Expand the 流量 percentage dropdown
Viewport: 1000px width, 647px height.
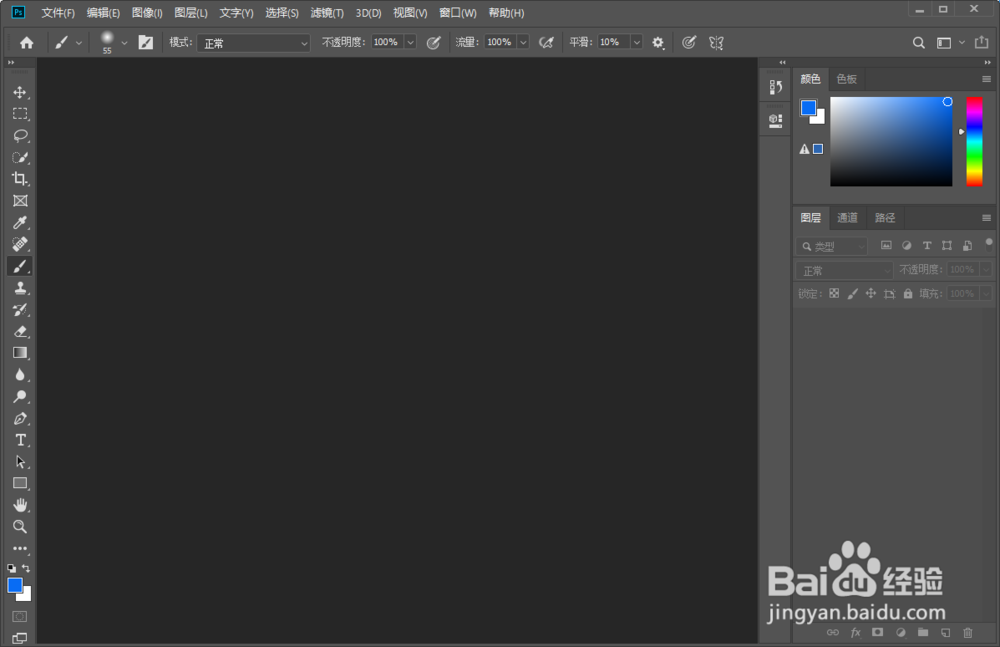tap(523, 43)
